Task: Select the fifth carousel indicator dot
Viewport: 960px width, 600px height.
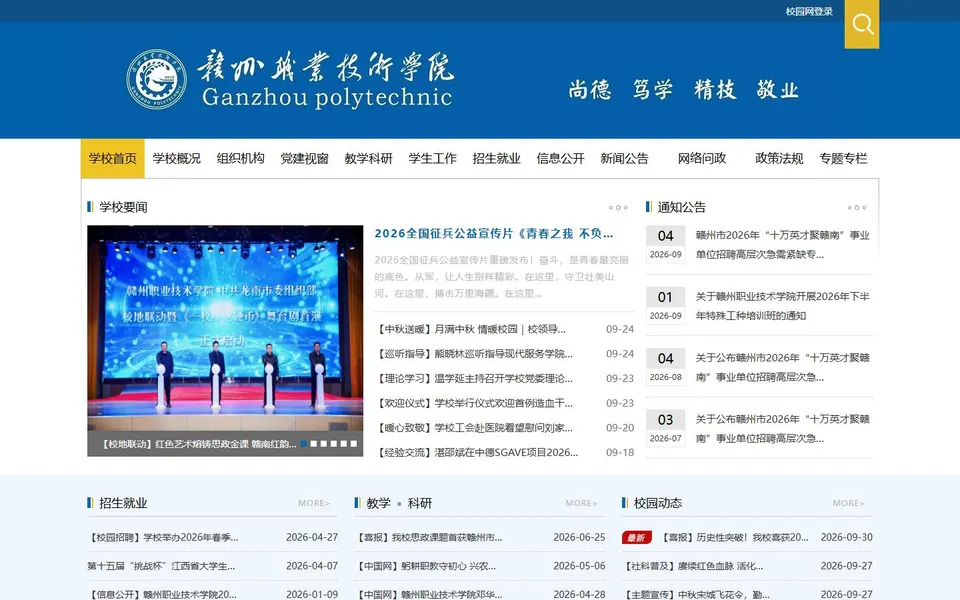Action: click(343, 444)
